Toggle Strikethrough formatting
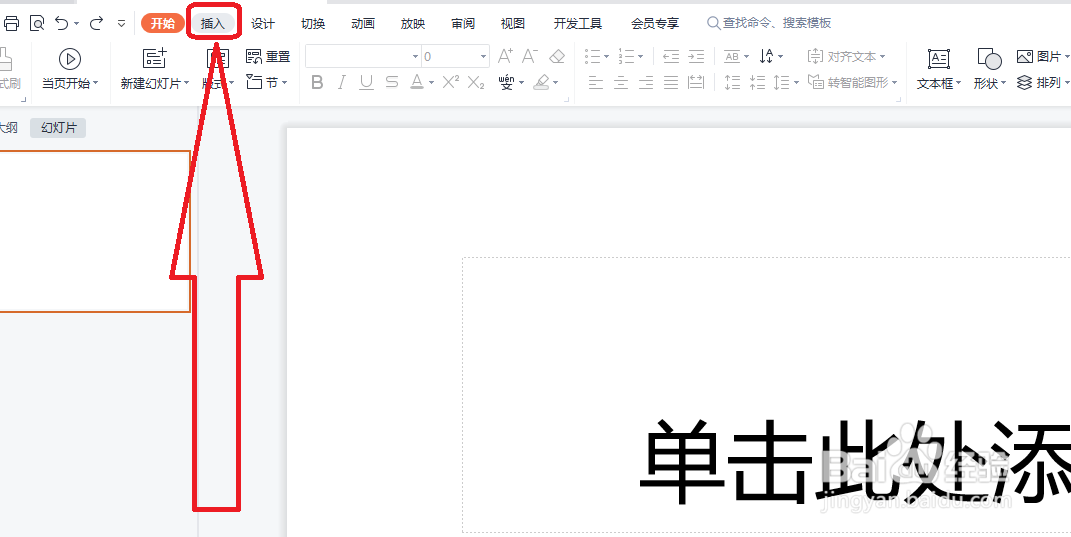This screenshot has height=537, width=1071. coord(391,83)
